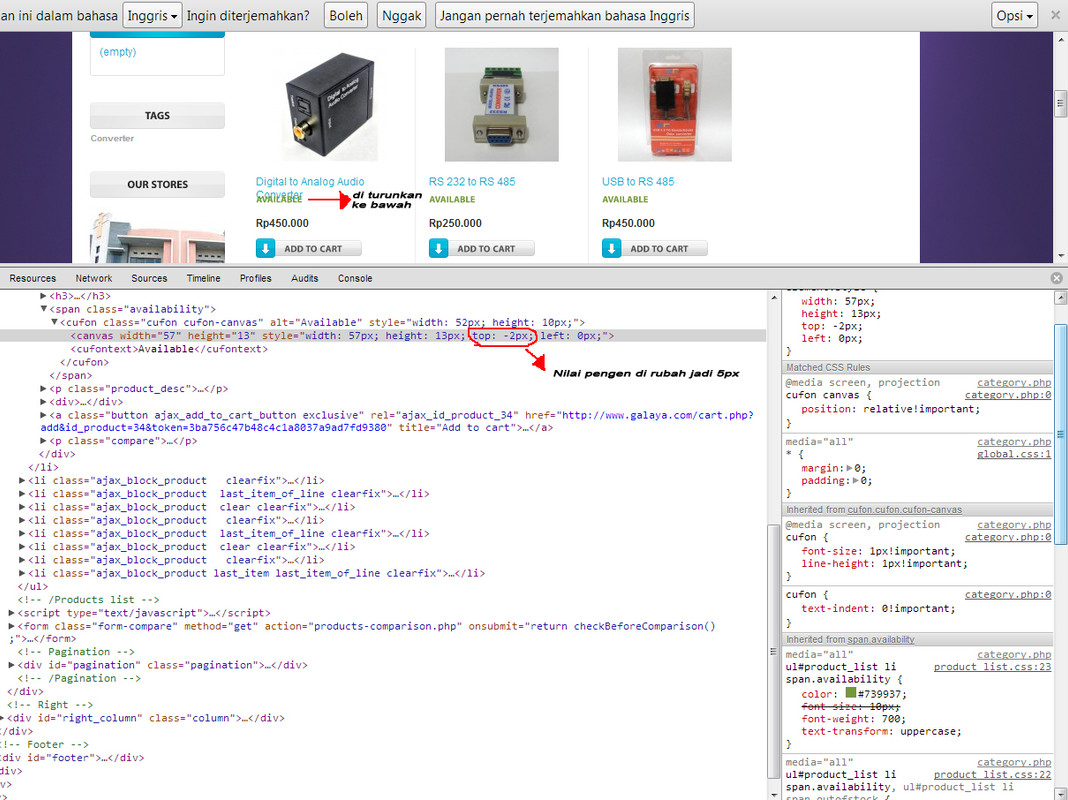This screenshot has height=800, width=1068.
Task: Select the Footer comment row in DOM tree
Action: click(x=45, y=745)
